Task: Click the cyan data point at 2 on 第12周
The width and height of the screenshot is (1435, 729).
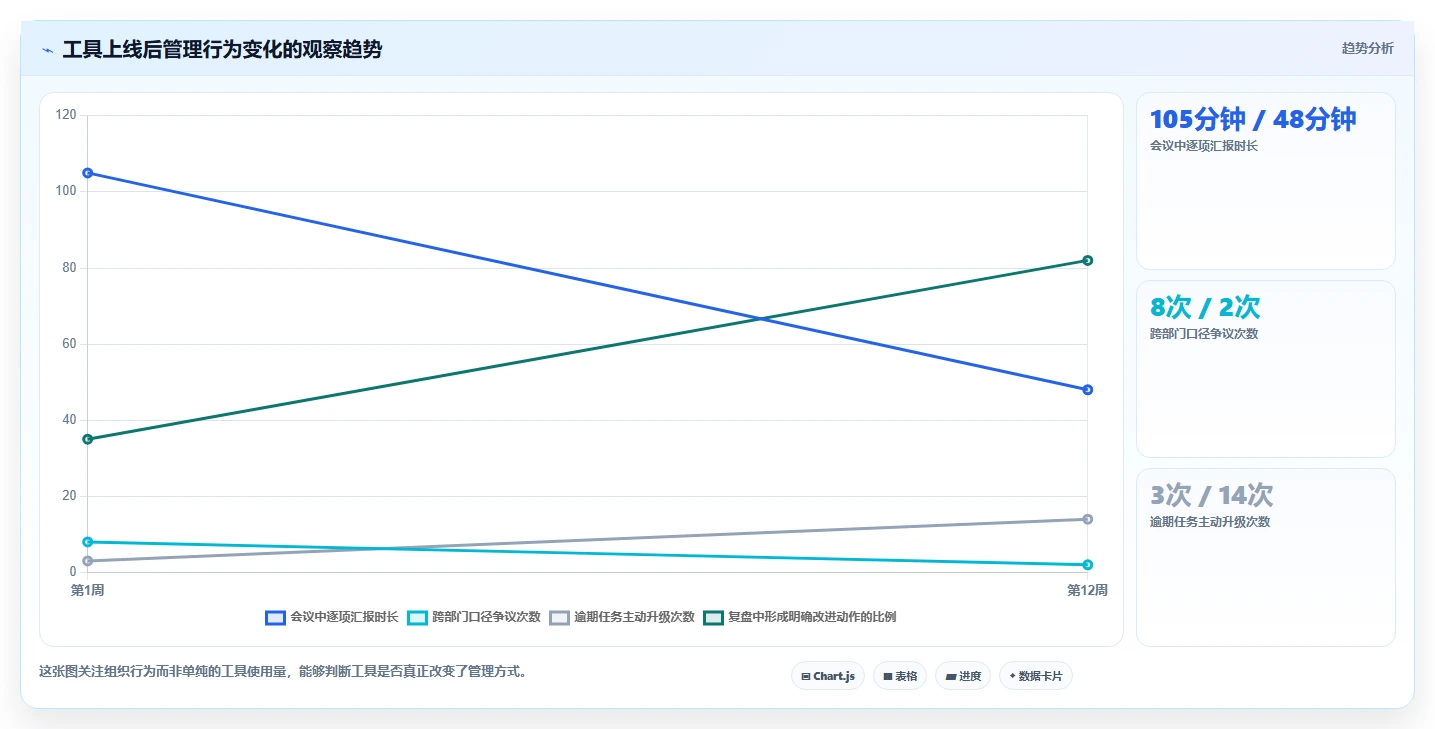Action: coord(1087,565)
